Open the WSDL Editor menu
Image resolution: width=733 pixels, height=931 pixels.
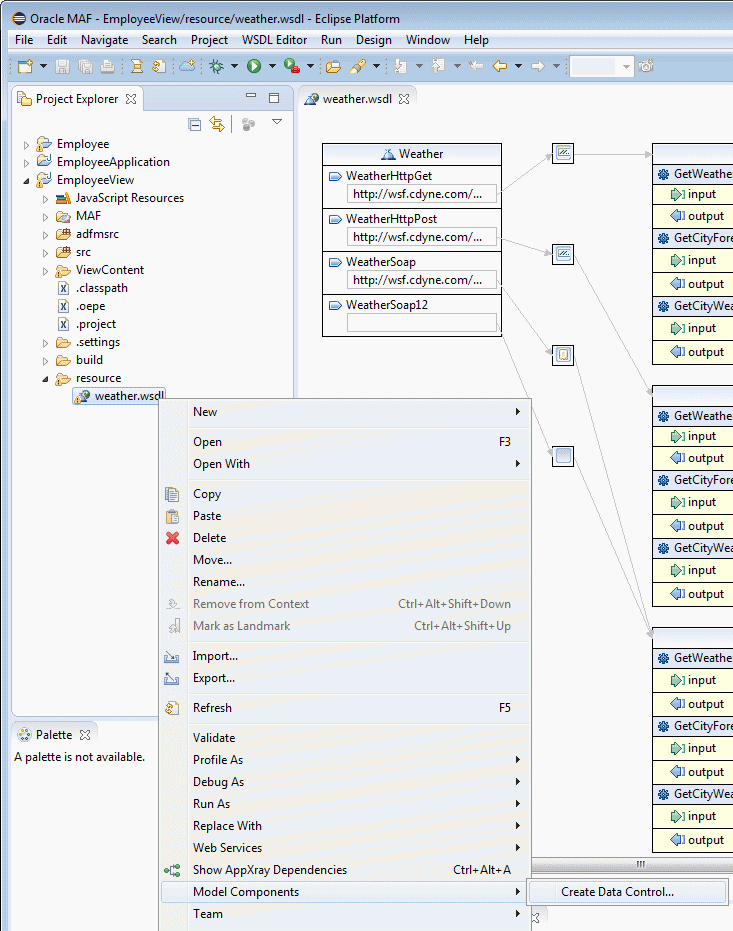274,40
